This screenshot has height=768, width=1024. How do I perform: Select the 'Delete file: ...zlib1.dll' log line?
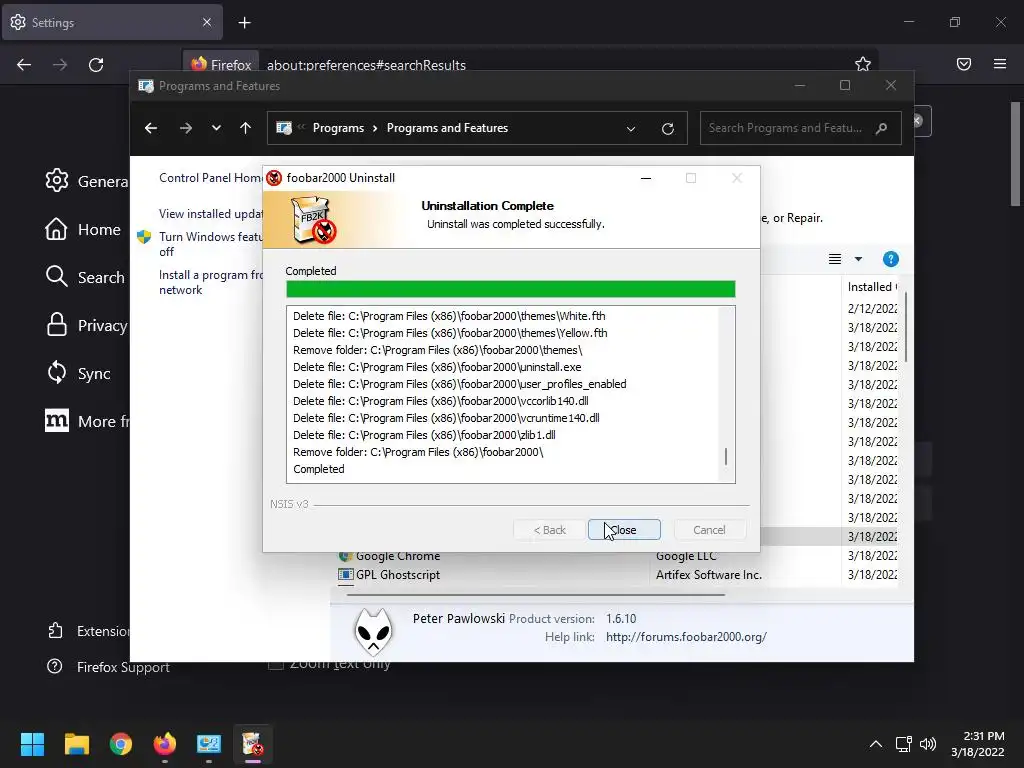pos(424,435)
